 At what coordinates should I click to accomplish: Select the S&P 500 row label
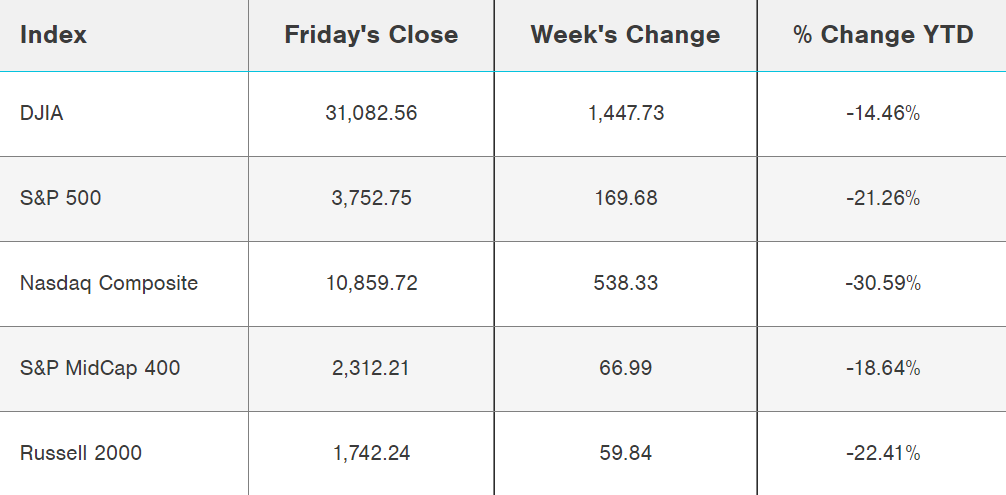(61, 198)
